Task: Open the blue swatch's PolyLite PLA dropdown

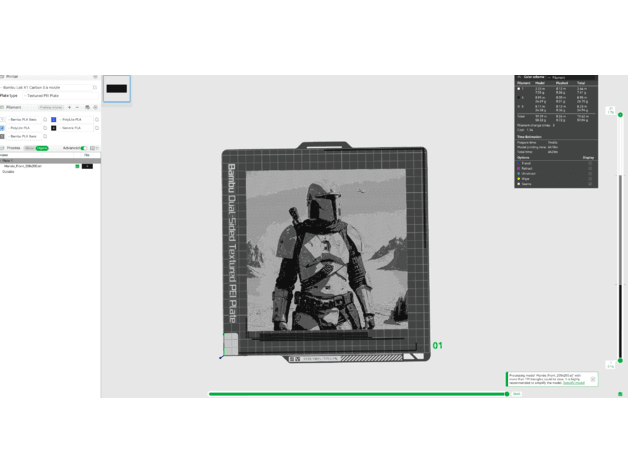Action: pos(76,119)
